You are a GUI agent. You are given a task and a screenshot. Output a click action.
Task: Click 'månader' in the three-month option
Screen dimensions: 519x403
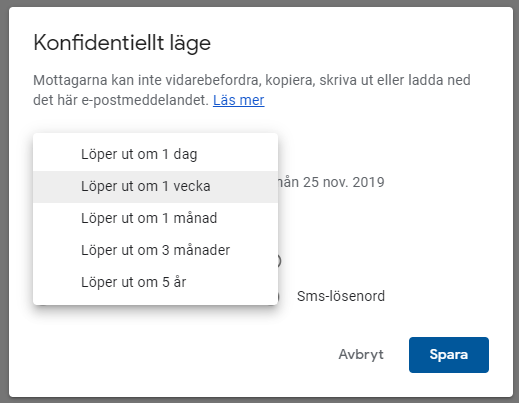(x=202, y=251)
